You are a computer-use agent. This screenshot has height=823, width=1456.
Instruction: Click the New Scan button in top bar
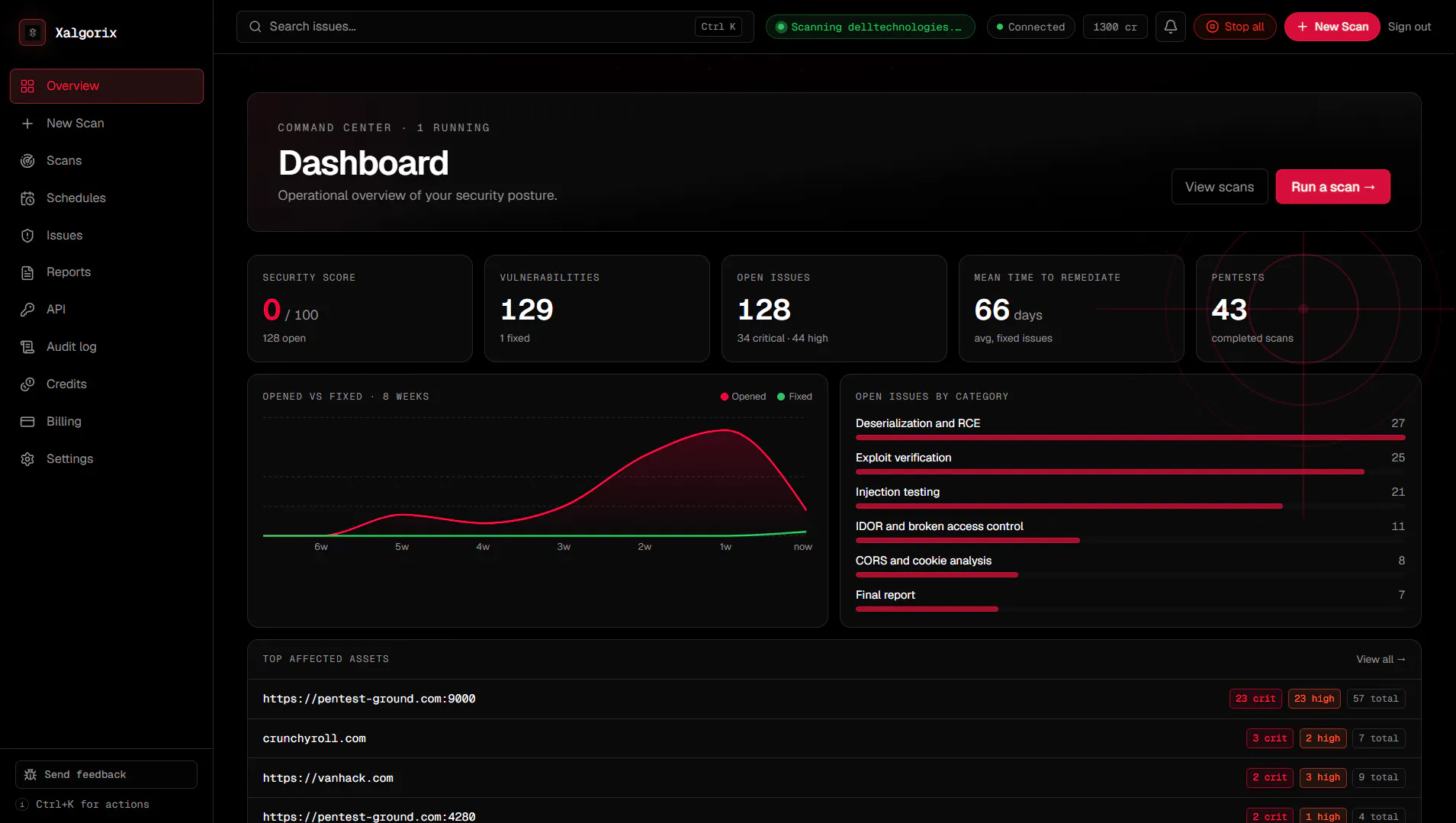(1332, 27)
